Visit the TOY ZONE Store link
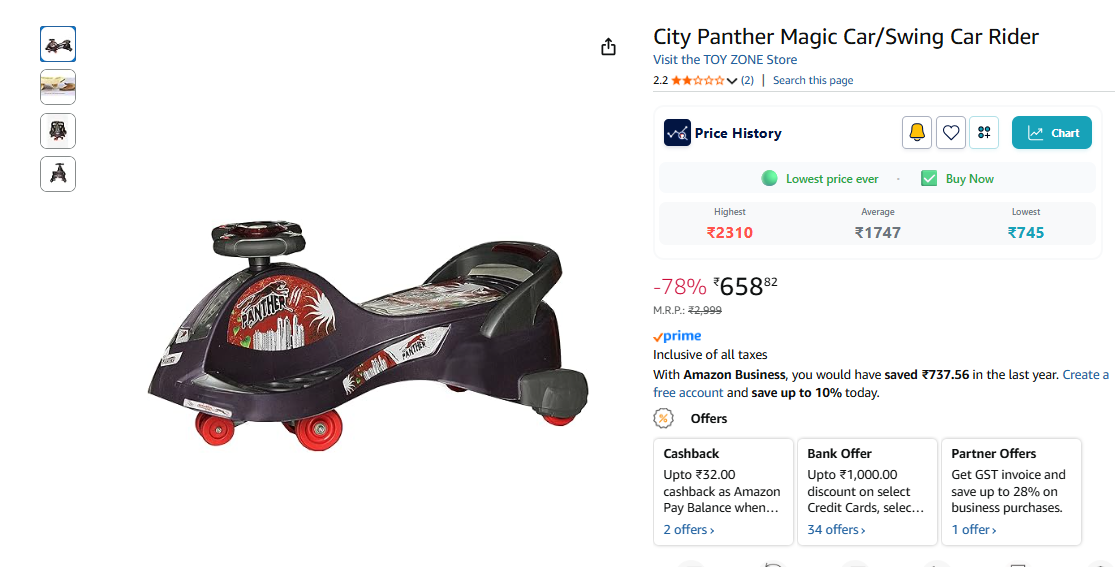Screen dimensions: 1118x567 [x=725, y=60]
